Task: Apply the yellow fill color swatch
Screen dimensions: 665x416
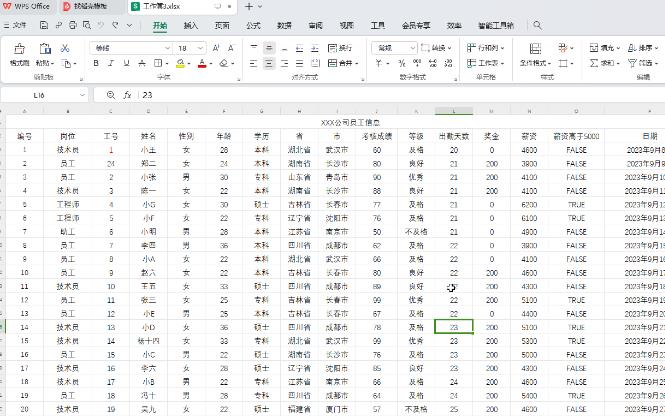Action: pos(180,64)
